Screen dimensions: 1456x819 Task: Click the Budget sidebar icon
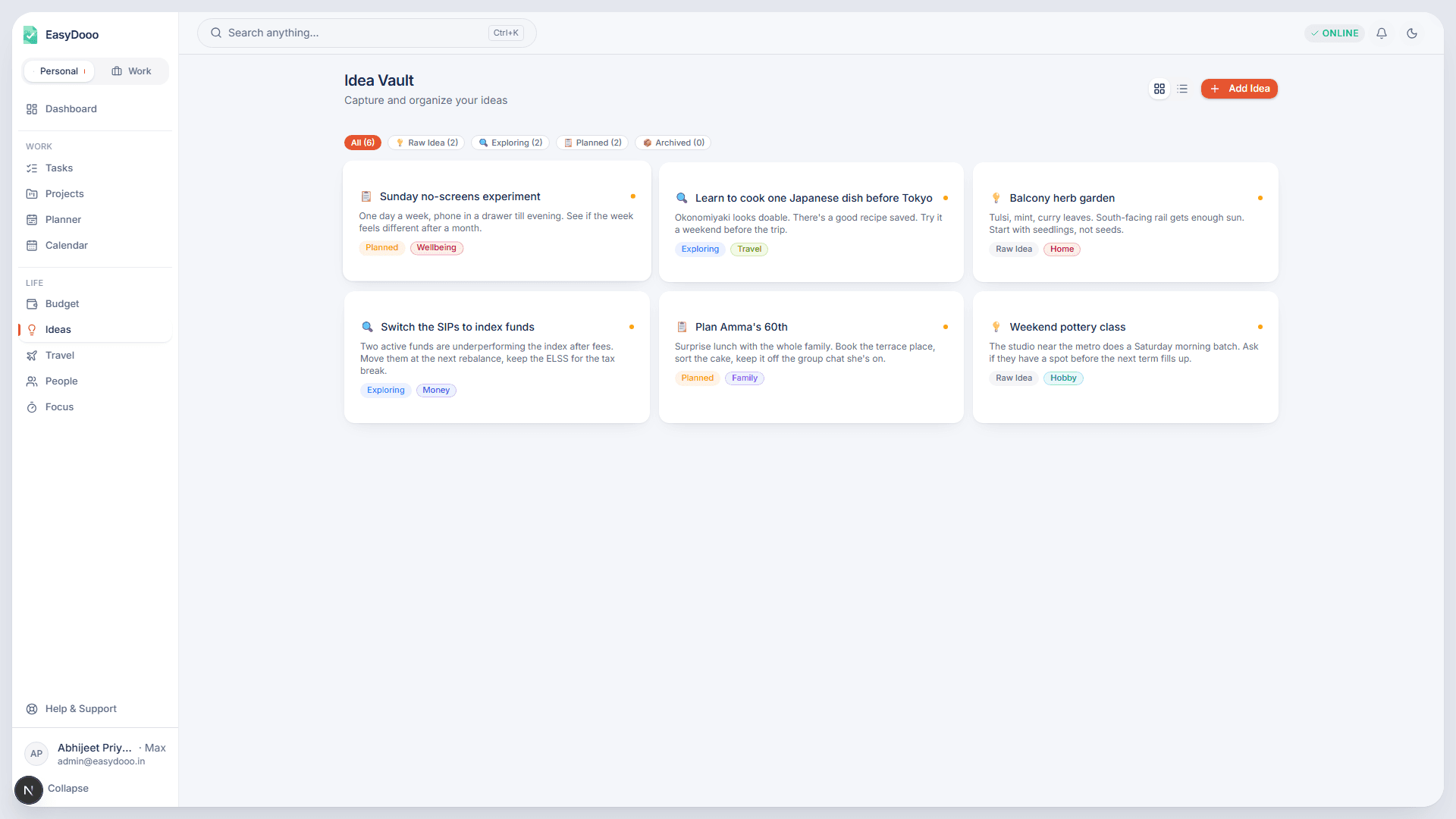pos(32,304)
